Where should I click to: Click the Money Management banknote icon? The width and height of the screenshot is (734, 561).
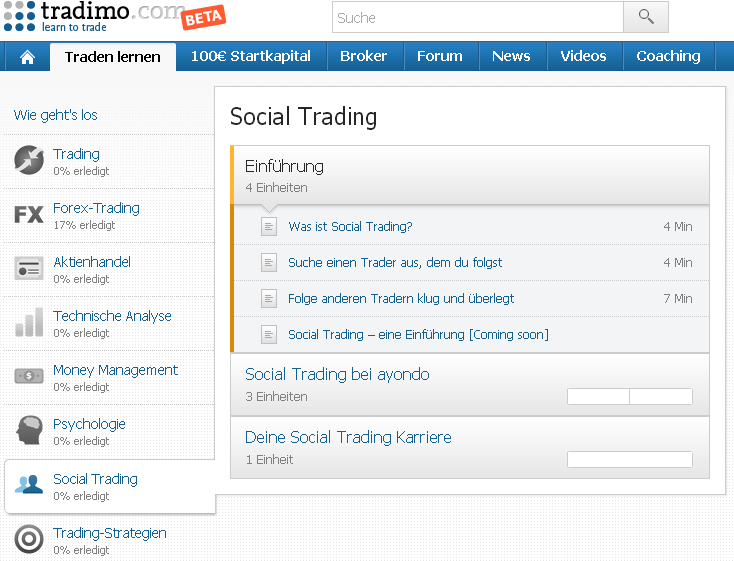pyautogui.click(x=29, y=377)
